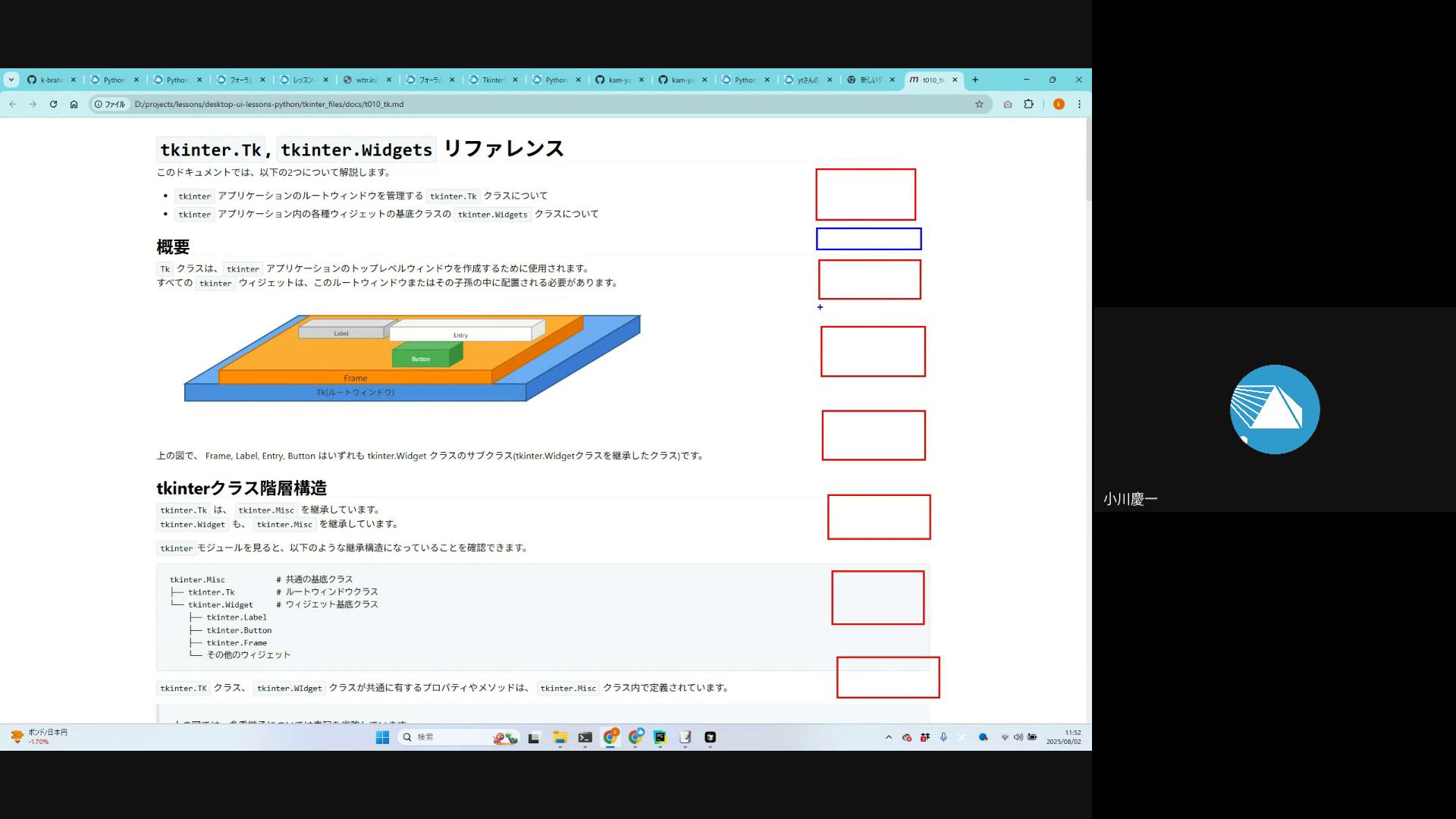Open a new browser tab
Viewport: 1456px width, 819px height.
click(x=975, y=80)
